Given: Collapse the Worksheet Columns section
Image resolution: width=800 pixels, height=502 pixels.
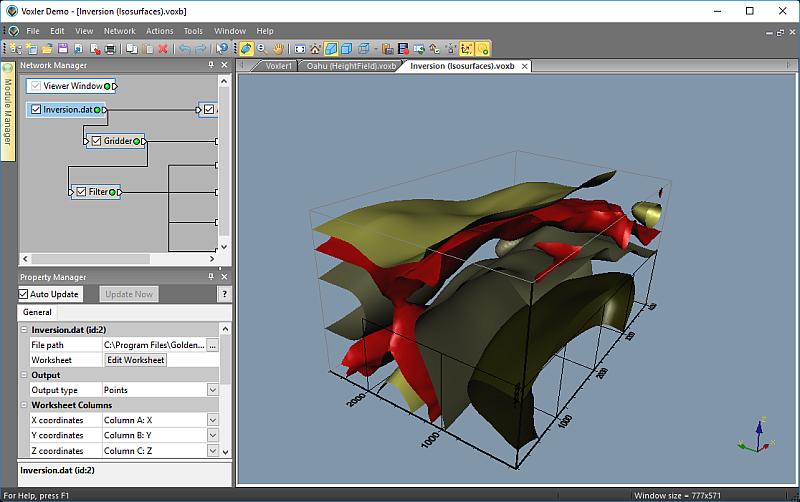Looking at the screenshot, I should [x=24, y=405].
